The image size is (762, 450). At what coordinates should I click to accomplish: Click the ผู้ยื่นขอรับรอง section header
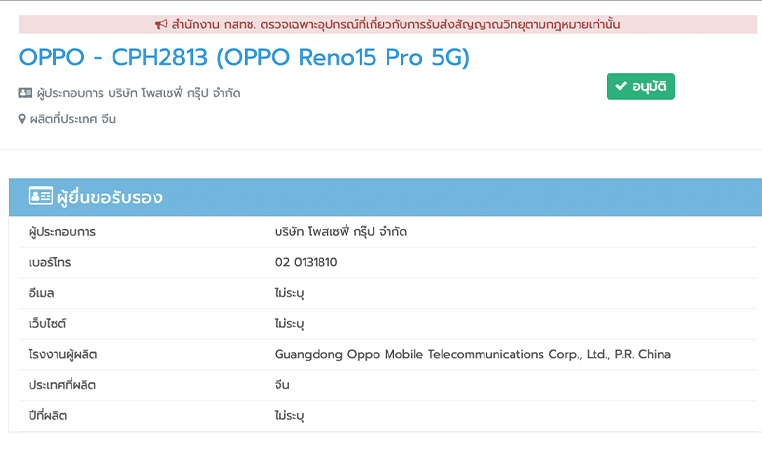click(385, 197)
